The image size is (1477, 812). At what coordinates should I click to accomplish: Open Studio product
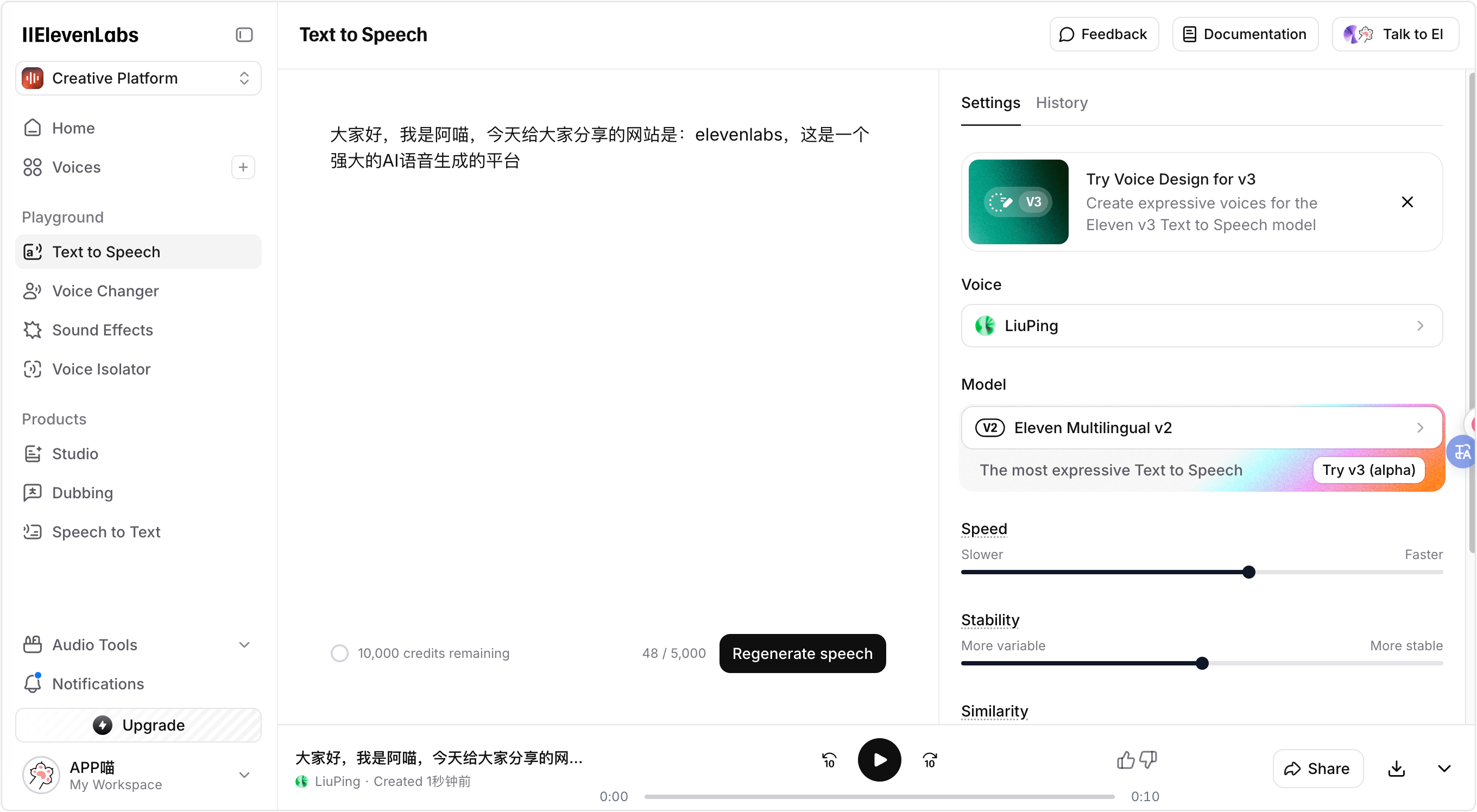(x=138, y=453)
